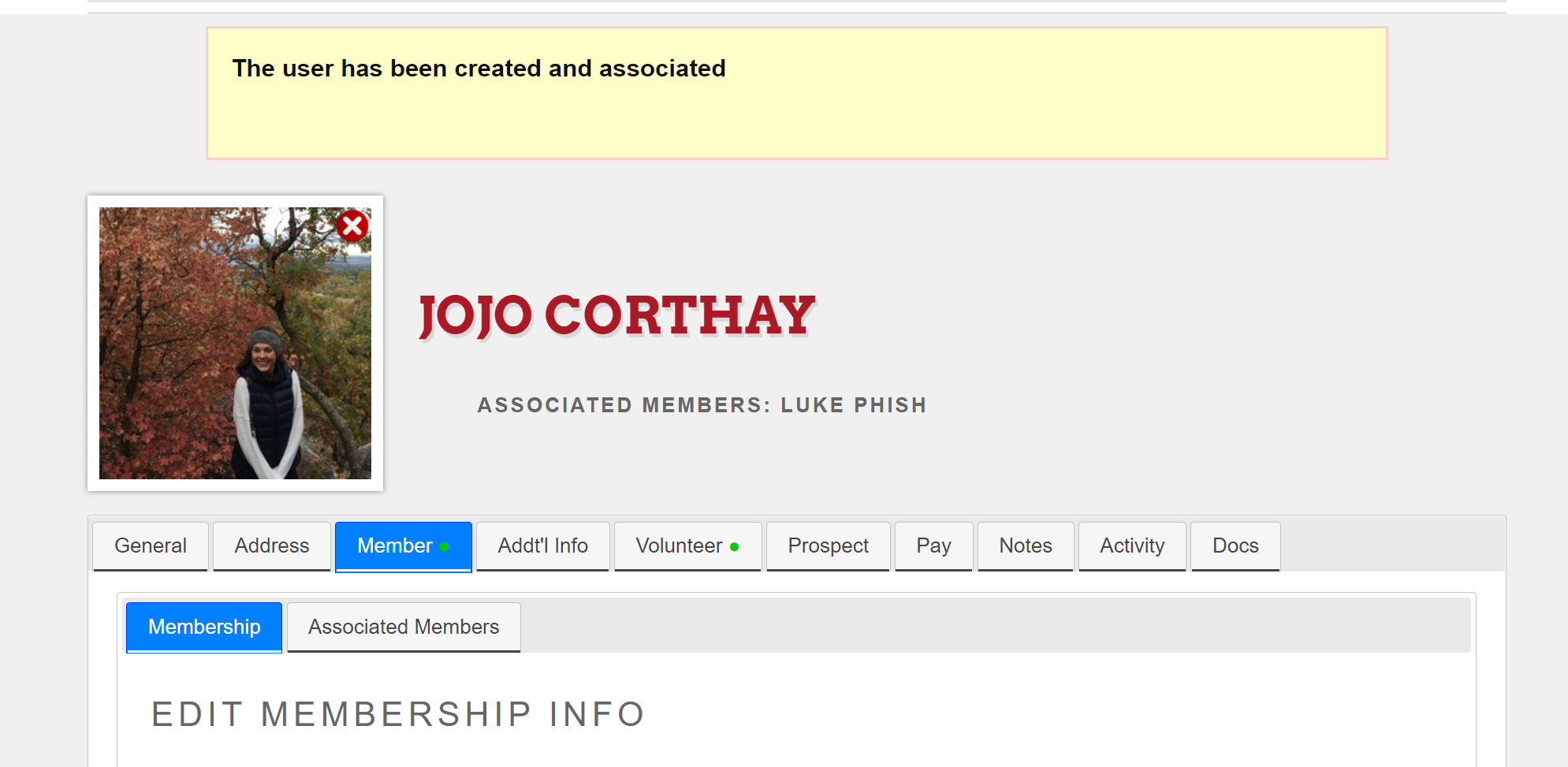
Task: Go to the Volunteer tab
Action: point(687,546)
